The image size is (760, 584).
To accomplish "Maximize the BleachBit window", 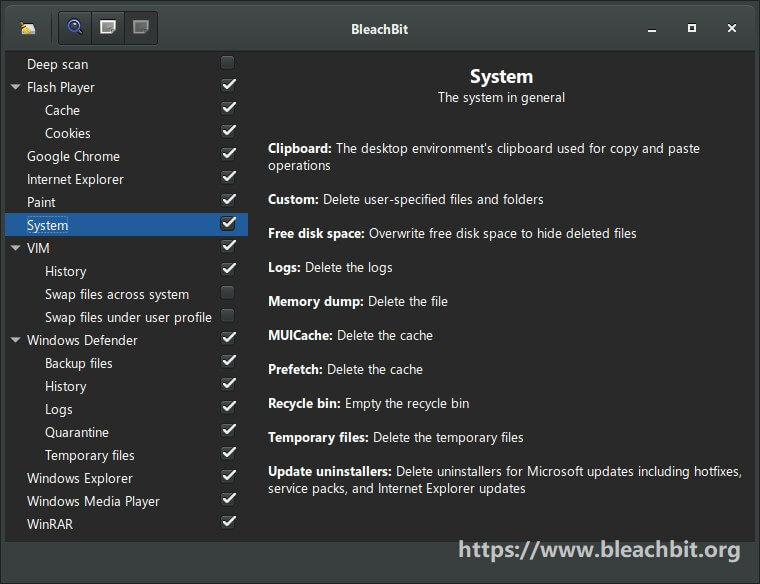I will [x=692, y=28].
